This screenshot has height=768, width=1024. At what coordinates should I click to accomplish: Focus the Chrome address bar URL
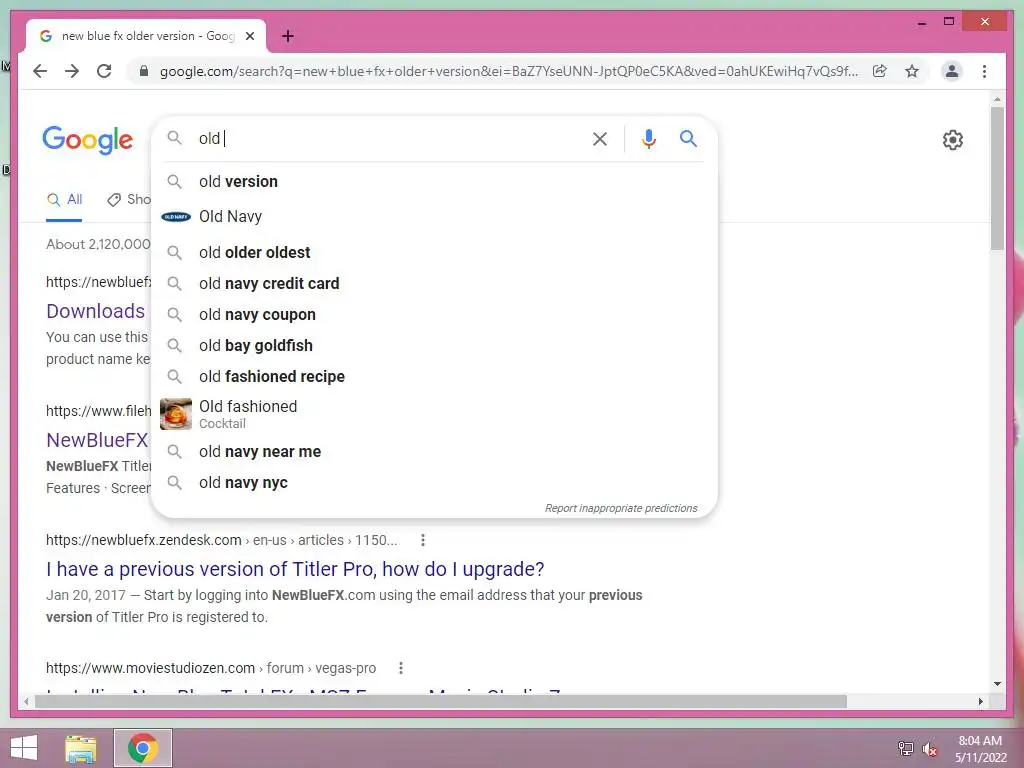click(x=509, y=71)
